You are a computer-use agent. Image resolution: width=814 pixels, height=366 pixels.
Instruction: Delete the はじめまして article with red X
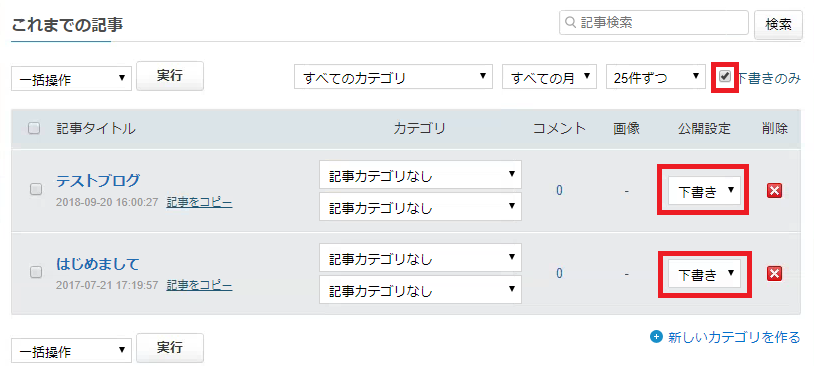click(774, 273)
